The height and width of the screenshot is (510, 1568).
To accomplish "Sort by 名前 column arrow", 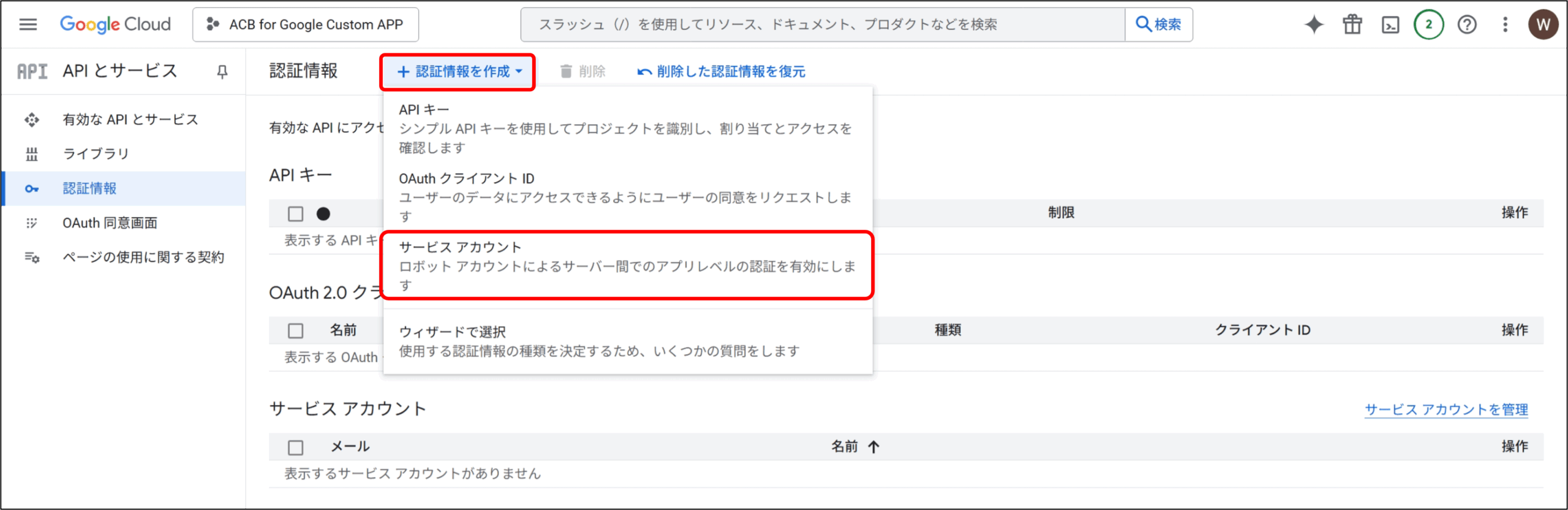I will [x=873, y=447].
